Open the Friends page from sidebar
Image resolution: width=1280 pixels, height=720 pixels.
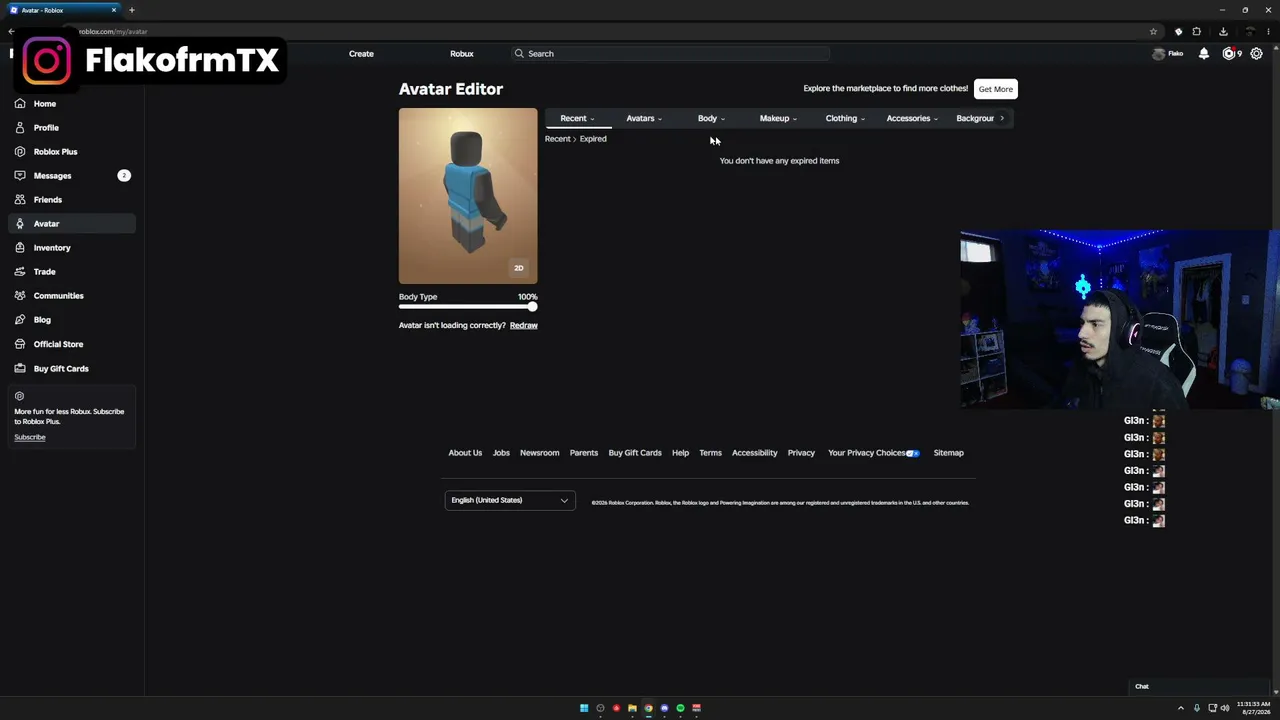(x=70, y=200)
